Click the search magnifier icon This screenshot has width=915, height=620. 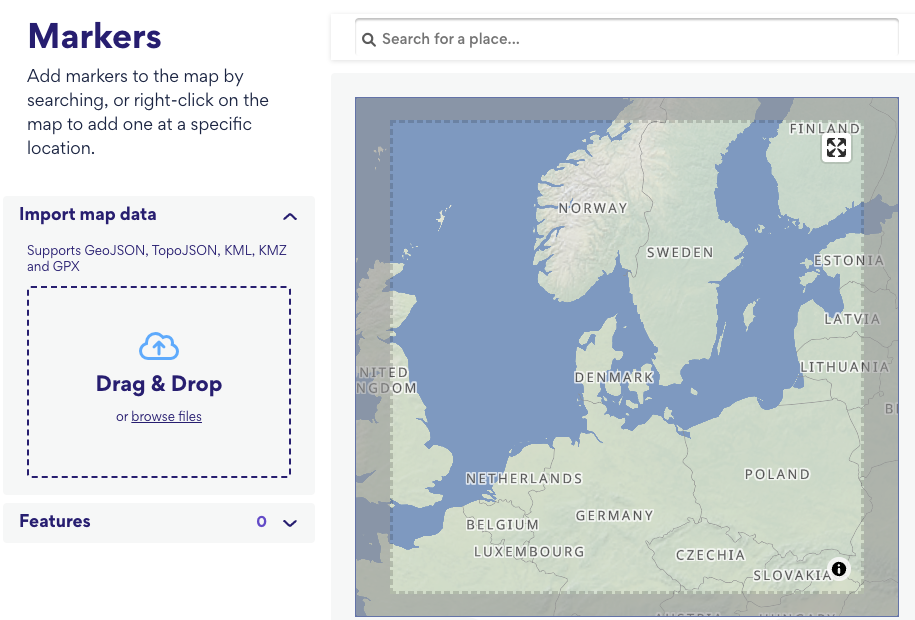pyautogui.click(x=369, y=39)
